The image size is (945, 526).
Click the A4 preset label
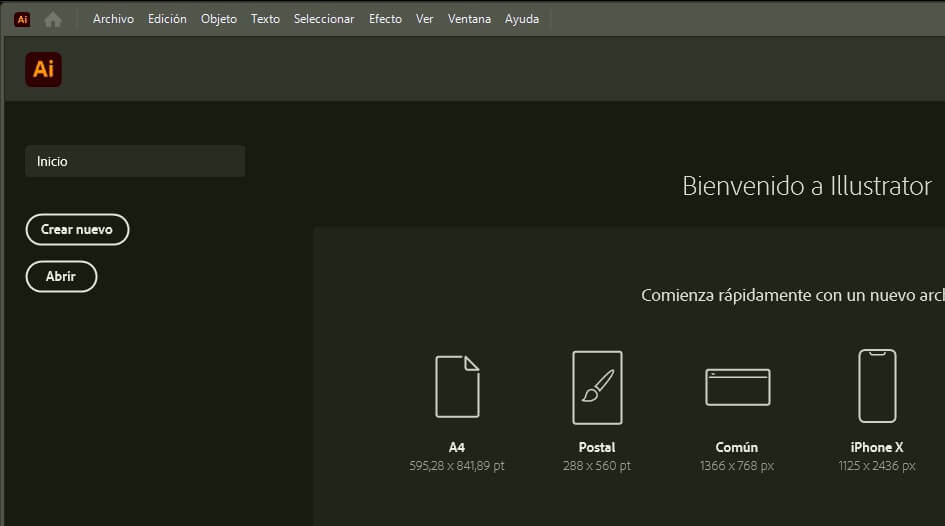pos(457,448)
